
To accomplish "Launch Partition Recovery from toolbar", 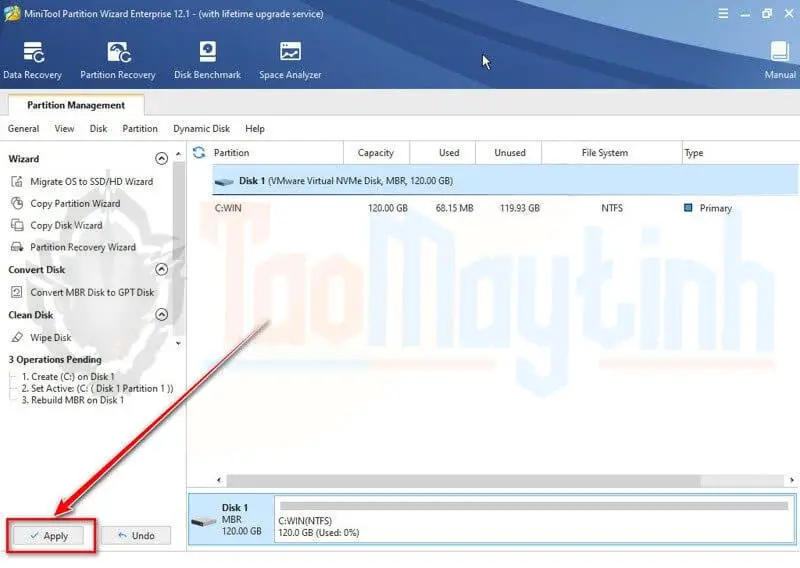I will (x=118, y=60).
